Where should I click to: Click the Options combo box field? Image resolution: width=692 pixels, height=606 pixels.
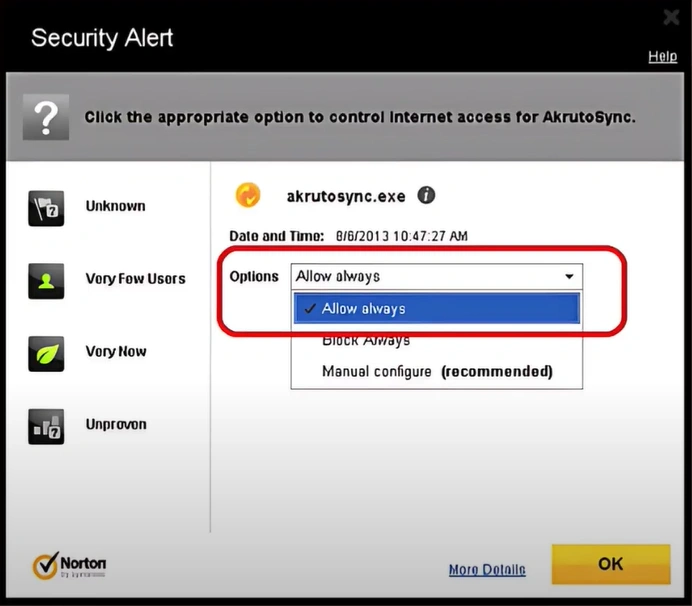pyautogui.click(x=436, y=277)
